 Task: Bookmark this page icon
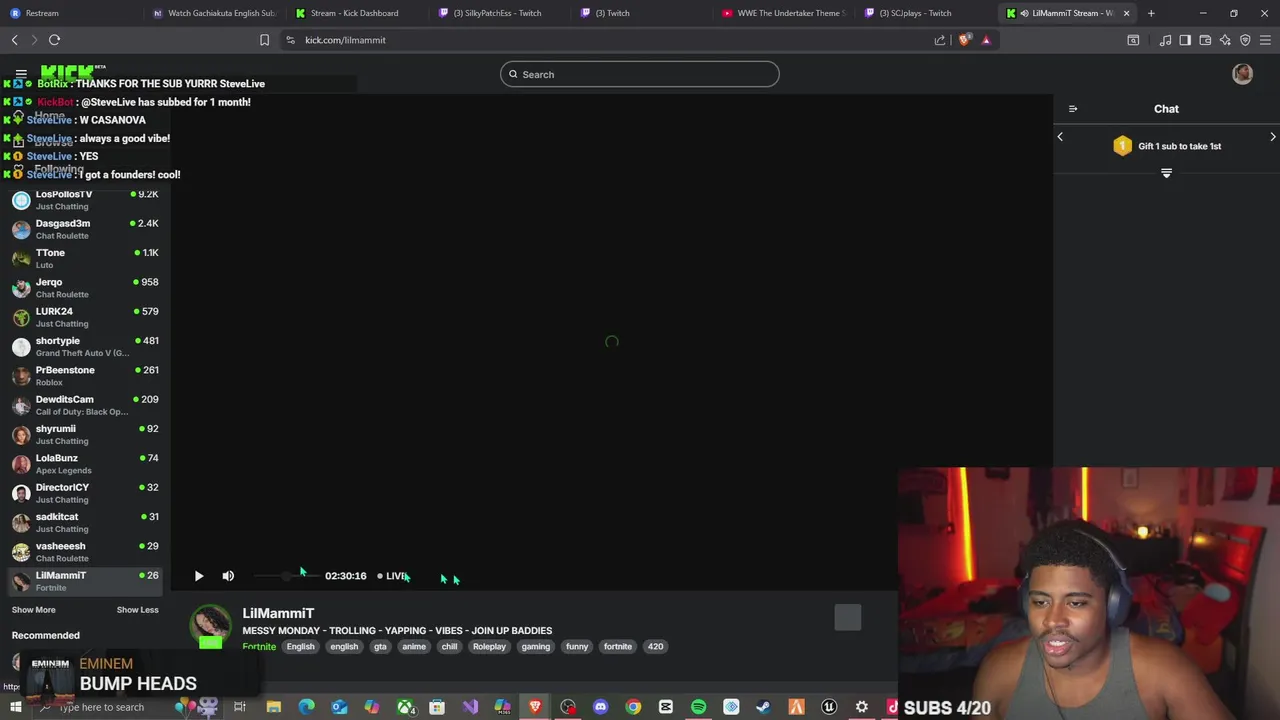point(264,40)
